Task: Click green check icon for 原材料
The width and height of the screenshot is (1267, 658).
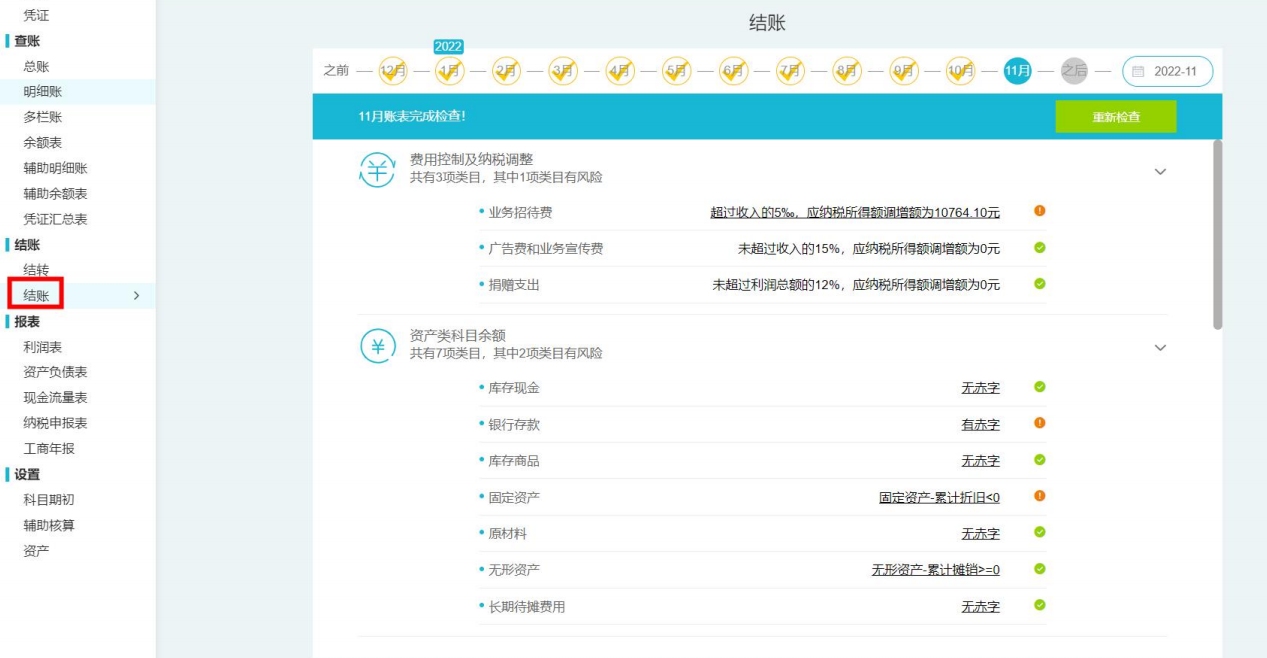Action: [1040, 532]
